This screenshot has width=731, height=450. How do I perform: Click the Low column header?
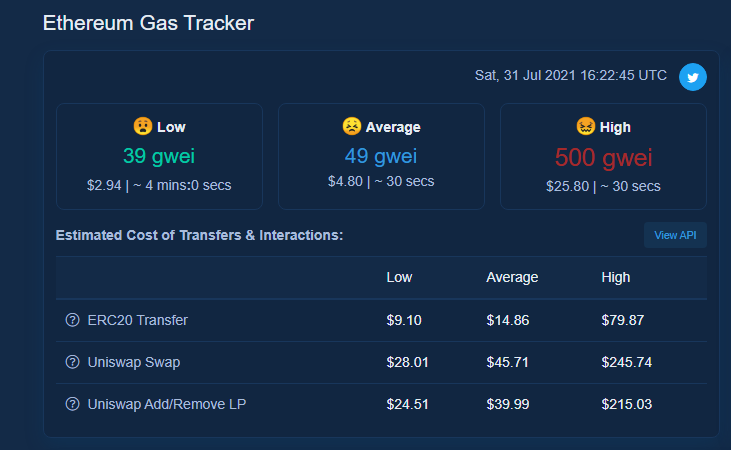[x=399, y=277]
